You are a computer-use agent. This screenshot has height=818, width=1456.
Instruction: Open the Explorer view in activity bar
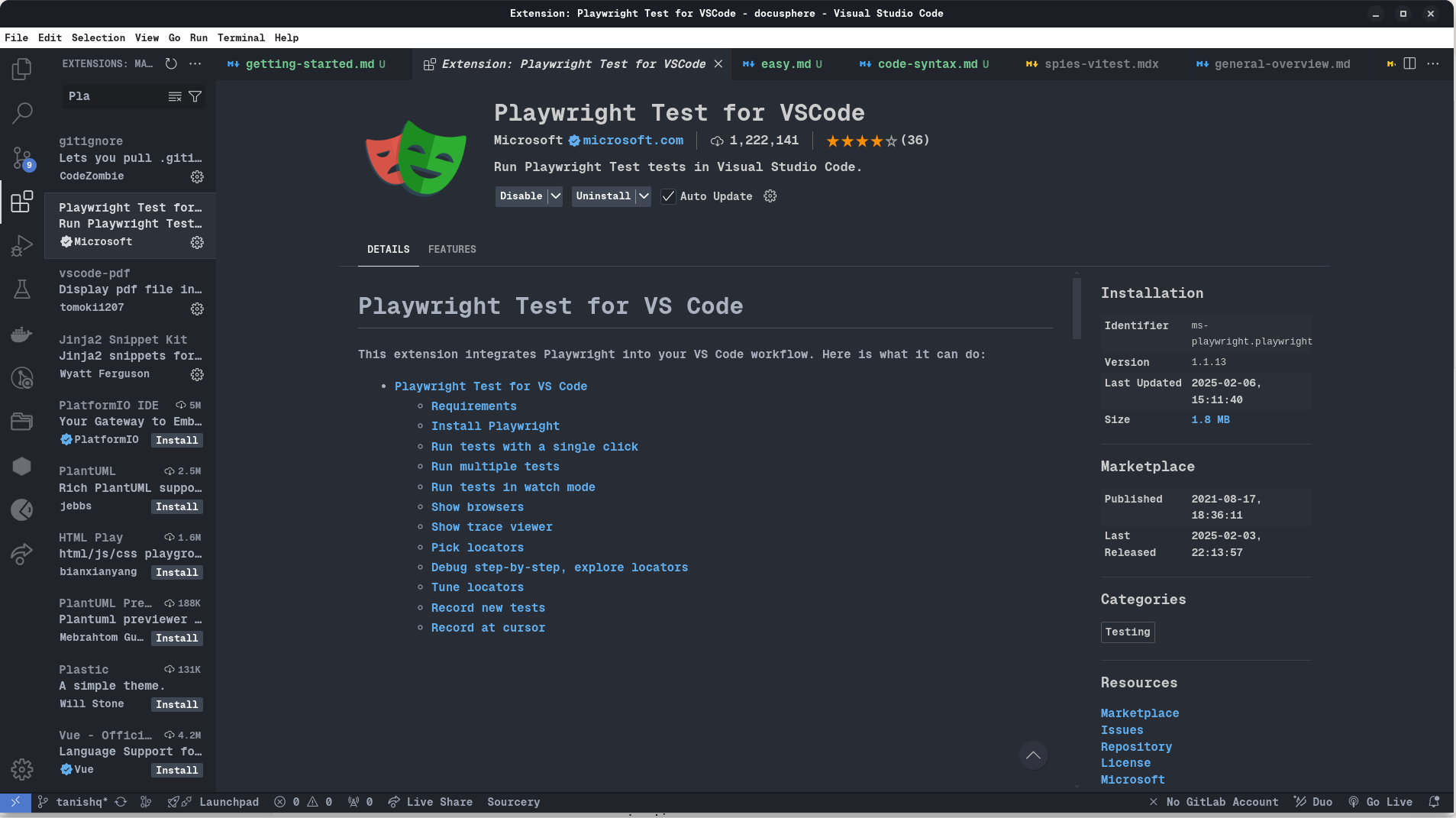coord(22,70)
